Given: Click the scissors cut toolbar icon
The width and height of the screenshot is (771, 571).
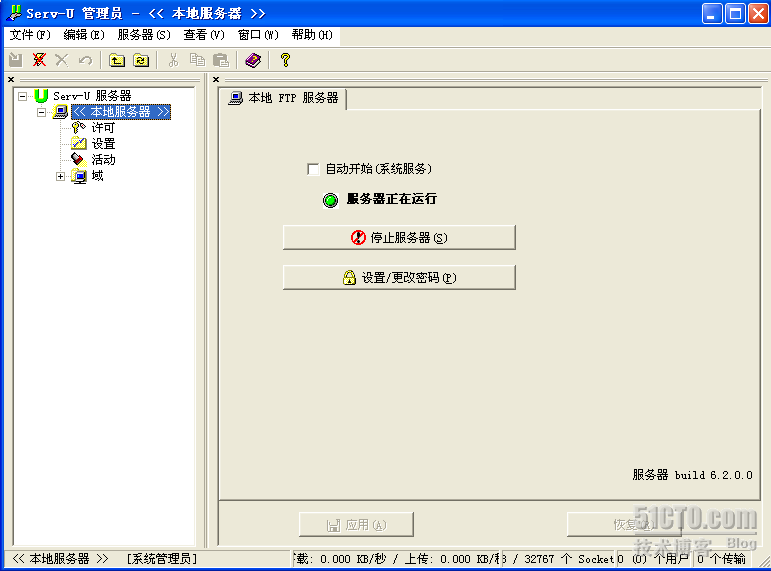Looking at the screenshot, I should (x=173, y=60).
